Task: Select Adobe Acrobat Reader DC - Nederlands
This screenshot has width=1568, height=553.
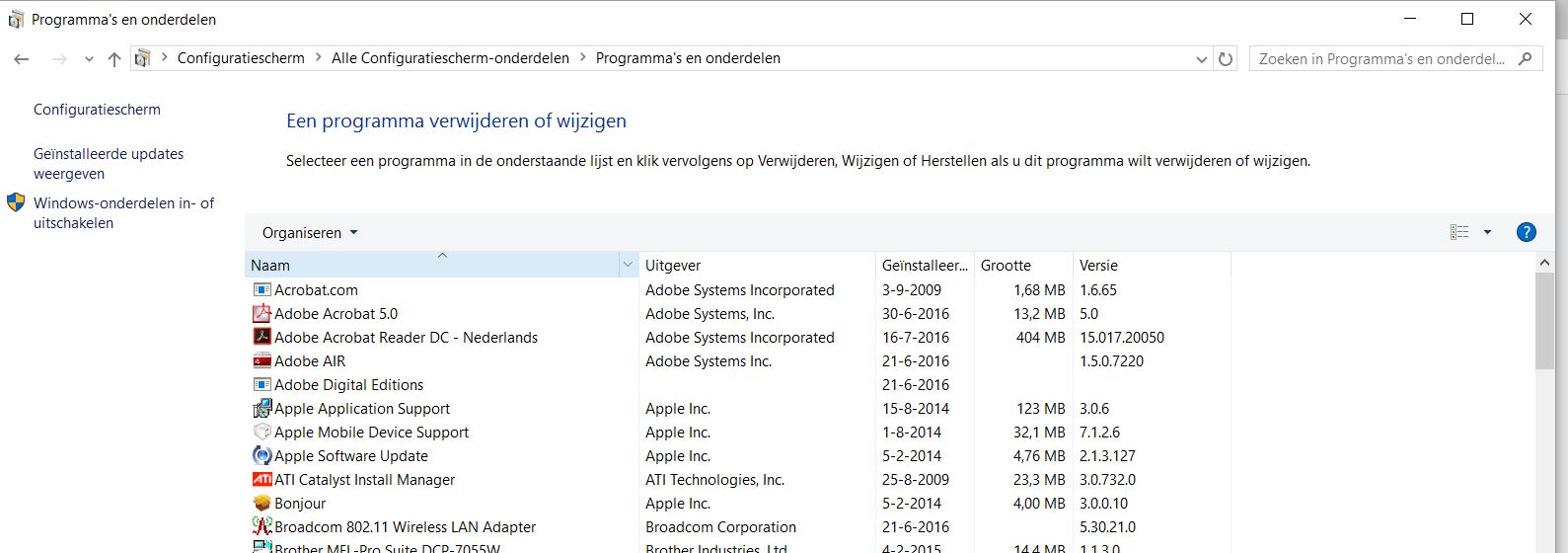Action: [x=406, y=337]
